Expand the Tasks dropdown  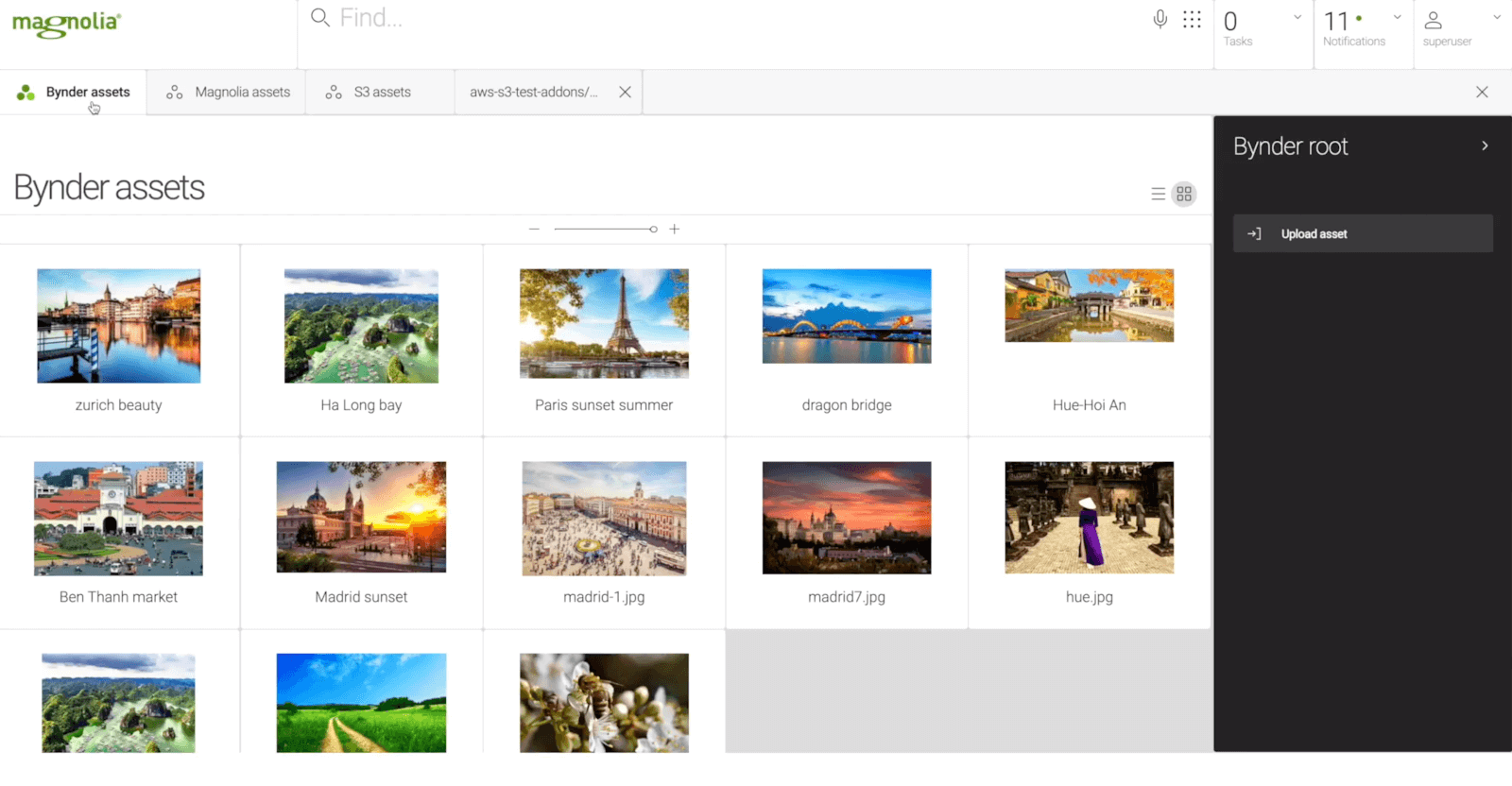(x=1297, y=17)
